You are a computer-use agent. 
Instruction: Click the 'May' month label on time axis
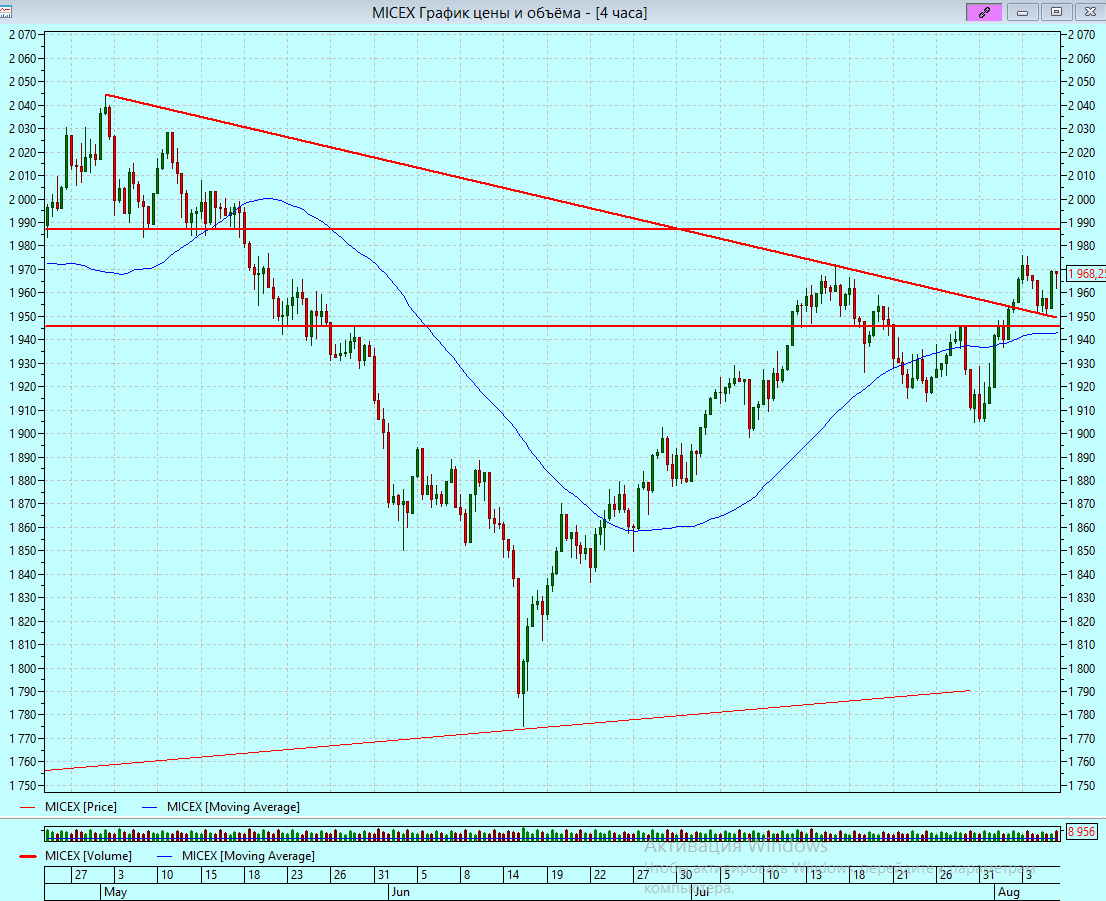116,892
